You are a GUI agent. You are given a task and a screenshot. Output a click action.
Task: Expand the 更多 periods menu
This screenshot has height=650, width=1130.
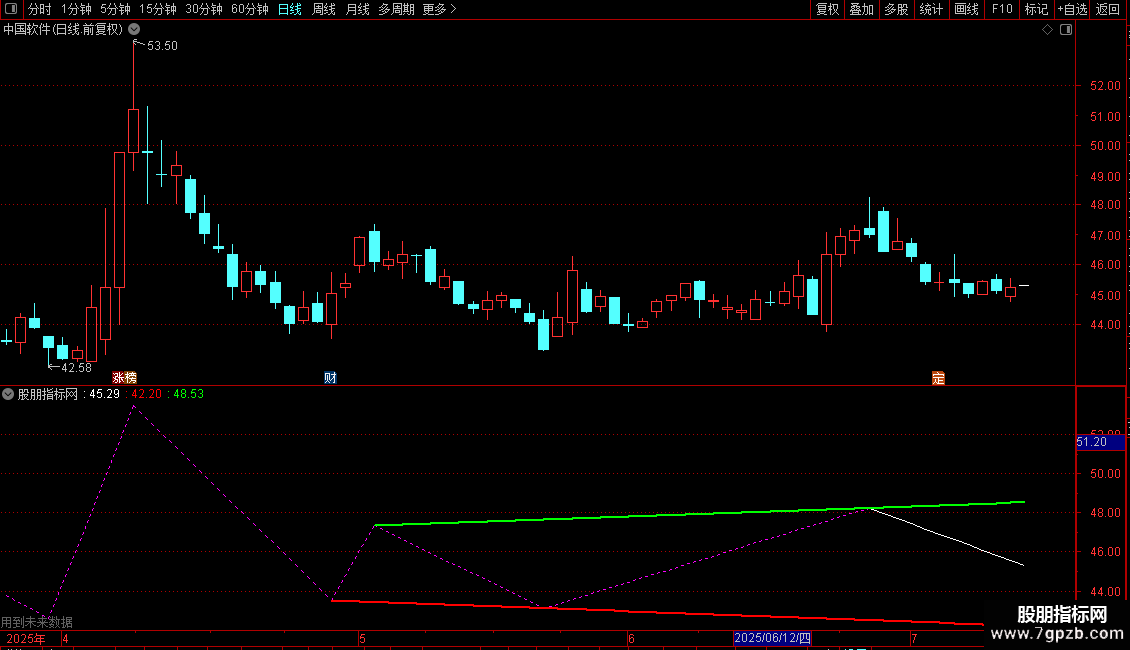point(439,9)
